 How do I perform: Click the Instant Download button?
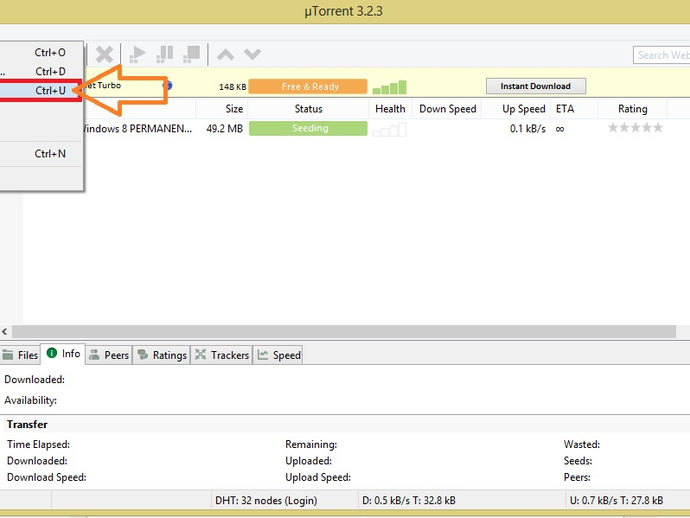(x=536, y=86)
